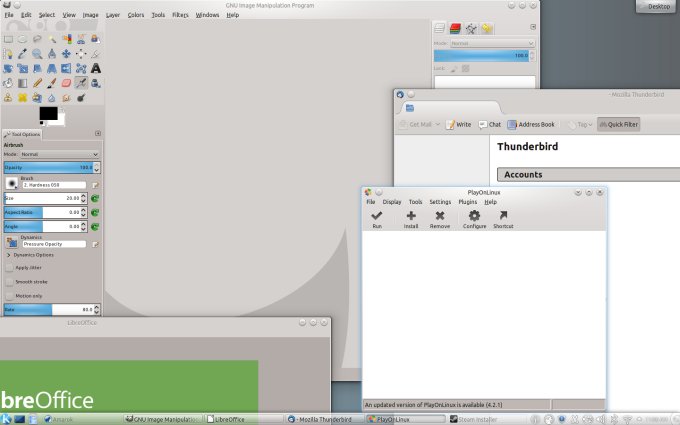680x425 pixels.
Task: Select the Select by Color tool
Action: (67, 39)
